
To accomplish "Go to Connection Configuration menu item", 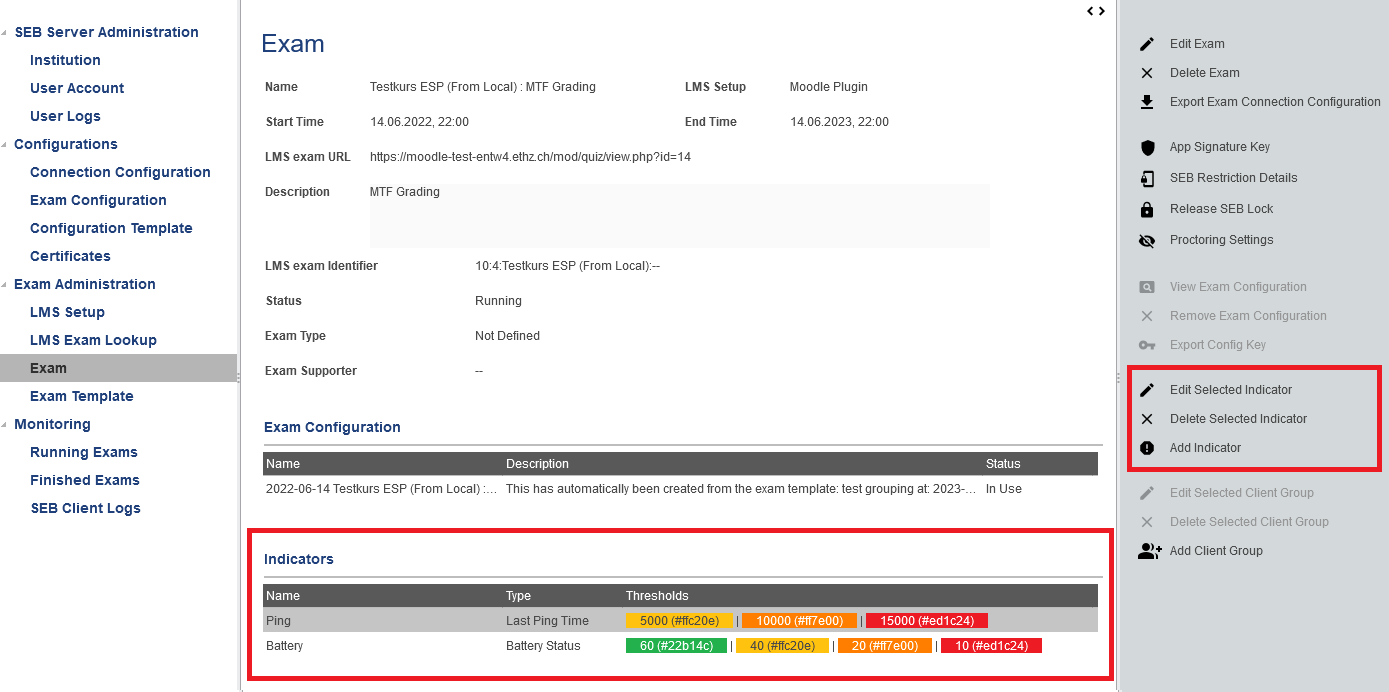I will 120,172.
